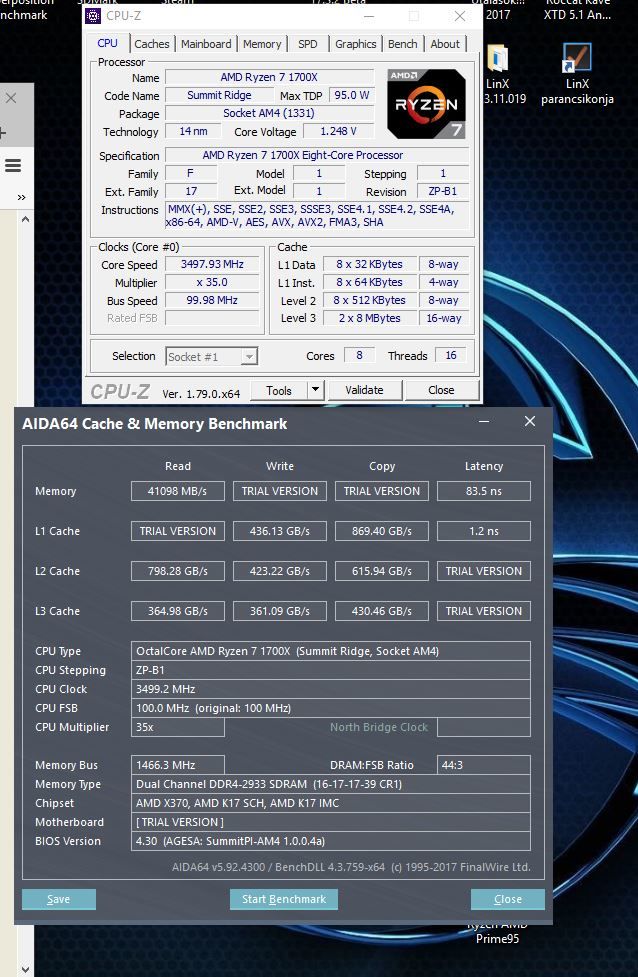Open the Socket #1 selection dropdown
The width and height of the screenshot is (638, 977).
(x=212, y=356)
